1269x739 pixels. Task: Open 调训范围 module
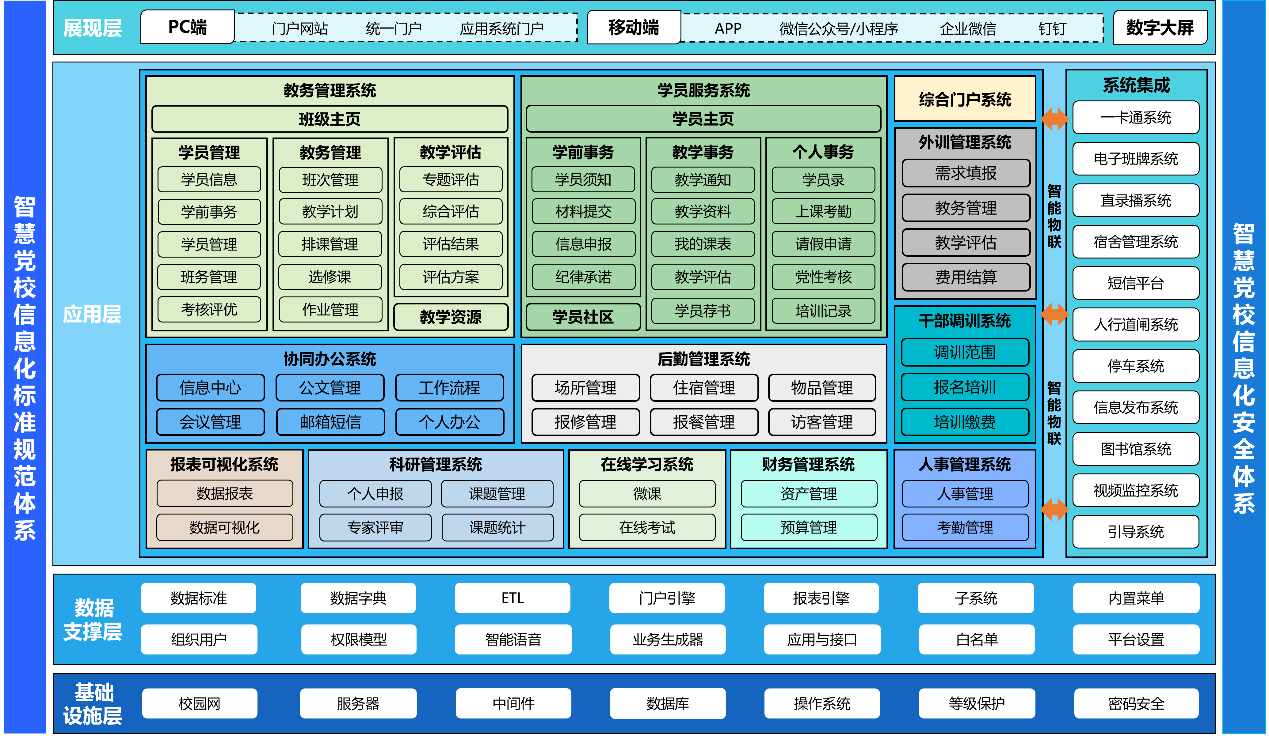(x=965, y=353)
